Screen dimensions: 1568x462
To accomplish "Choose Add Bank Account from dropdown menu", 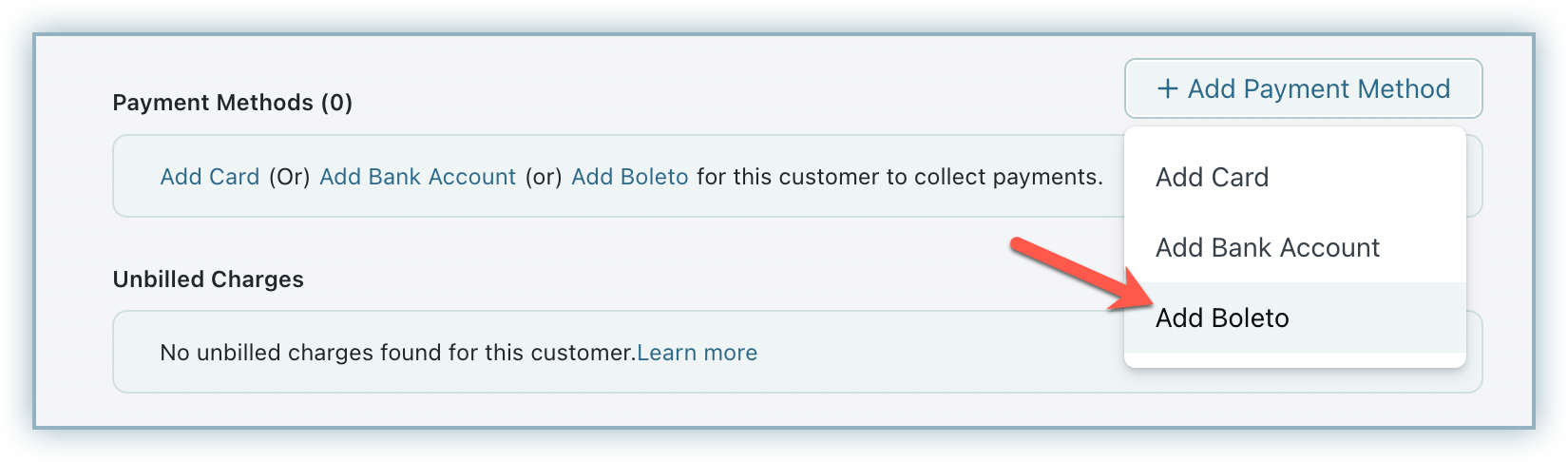I will click(x=1267, y=248).
